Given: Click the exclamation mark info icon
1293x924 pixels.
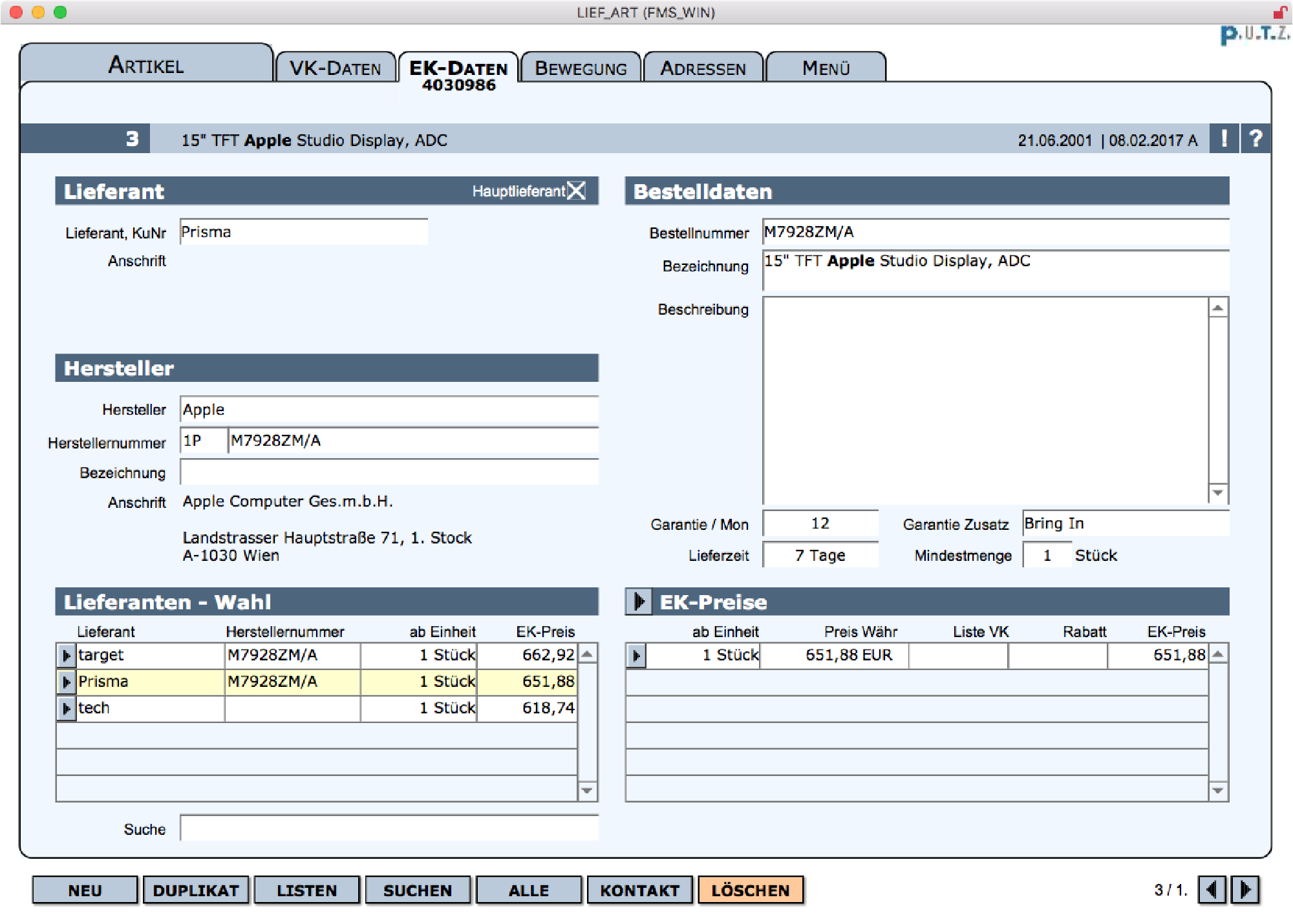Looking at the screenshot, I should click(x=1224, y=139).
